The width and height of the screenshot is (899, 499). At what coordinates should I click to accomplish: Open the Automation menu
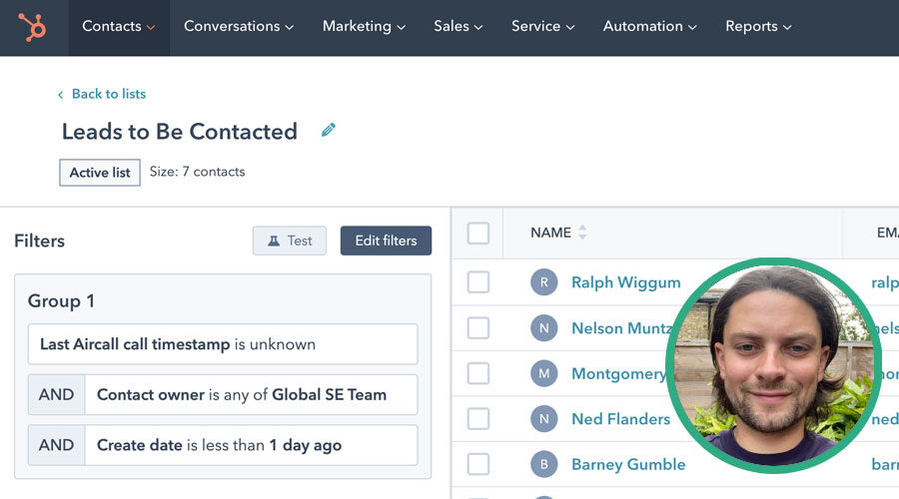point(650,27)
